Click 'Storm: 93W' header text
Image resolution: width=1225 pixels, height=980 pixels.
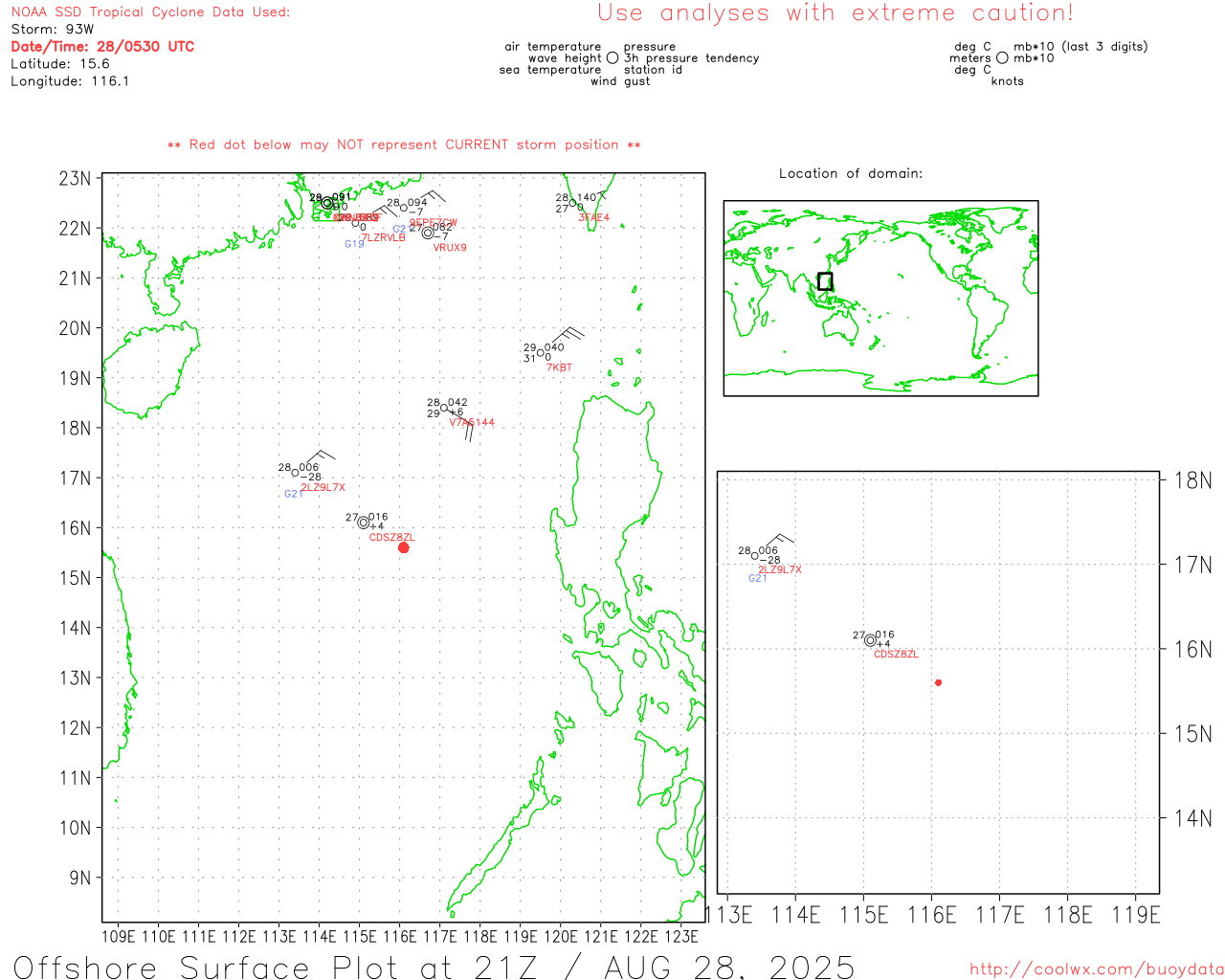[53, 29]
